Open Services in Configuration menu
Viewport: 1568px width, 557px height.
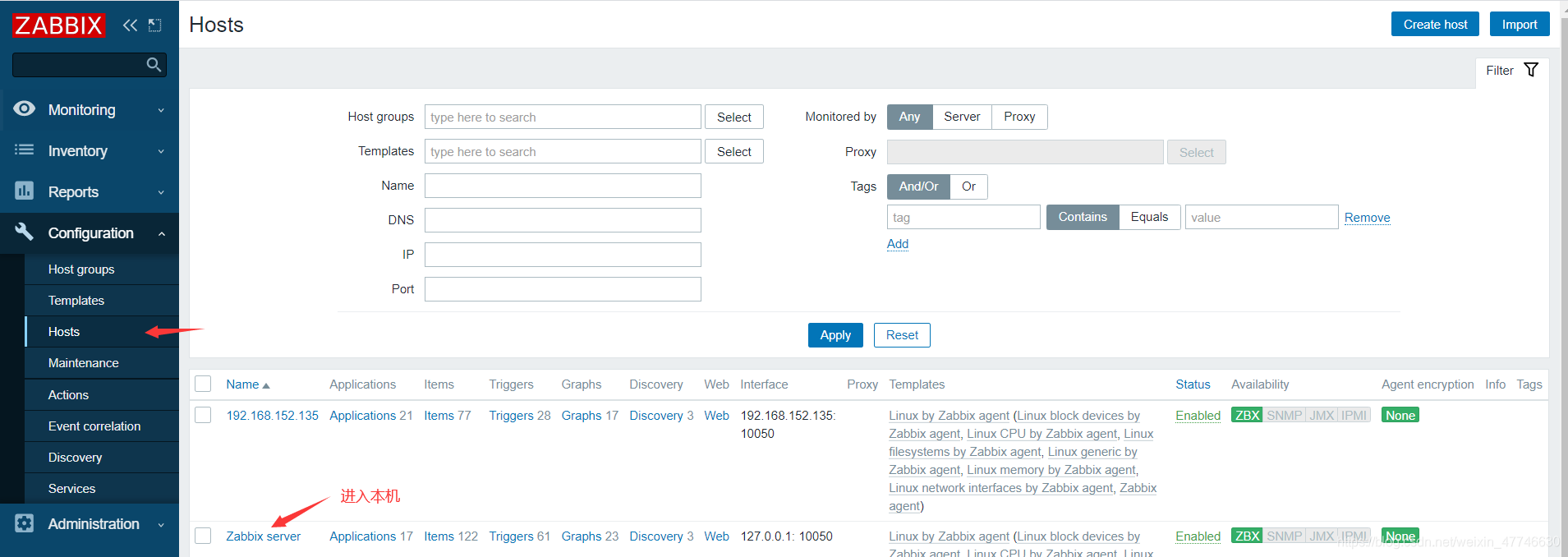tap(102, 489)
